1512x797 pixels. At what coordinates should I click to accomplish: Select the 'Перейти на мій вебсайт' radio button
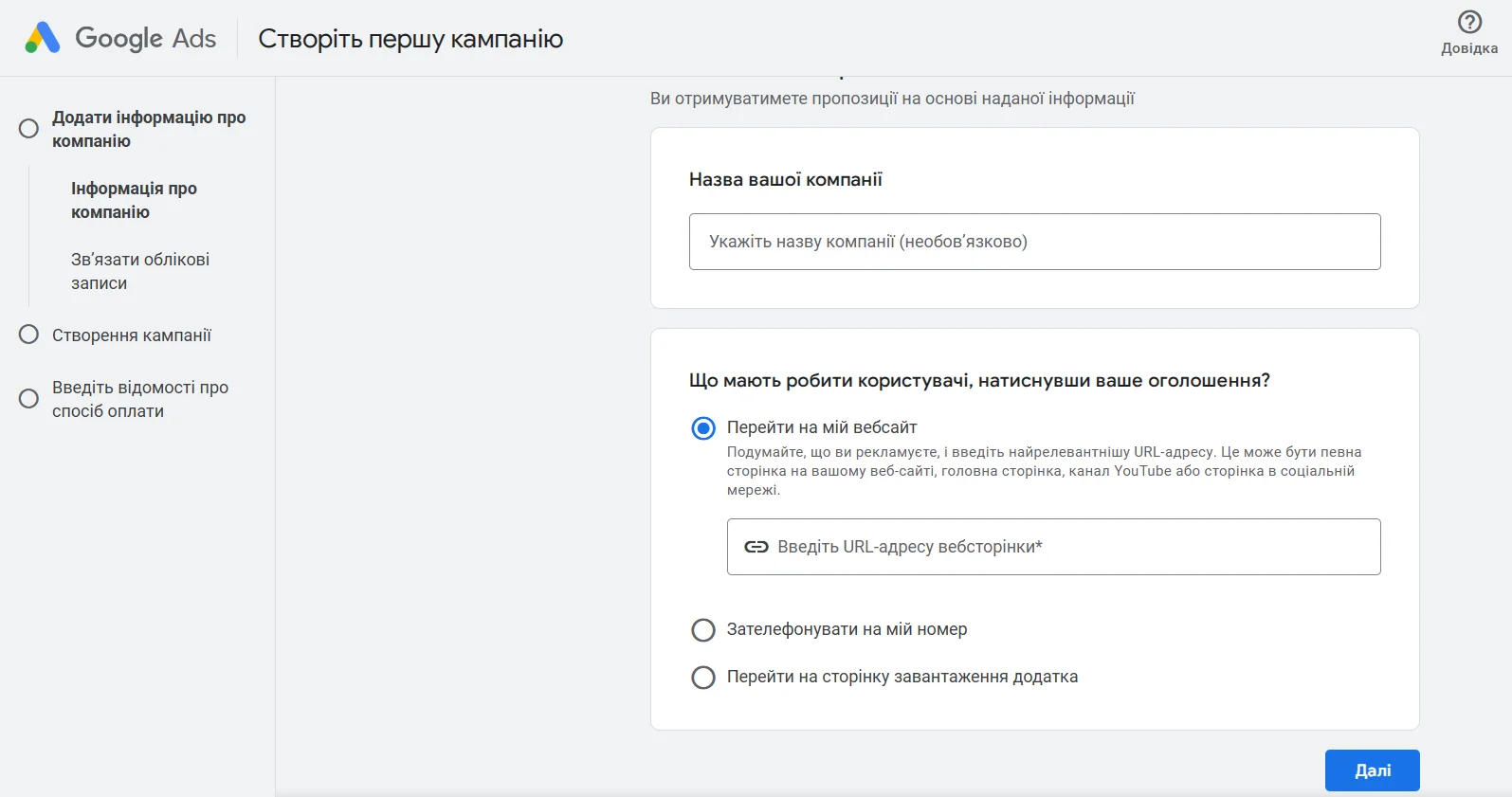point(703,428)
